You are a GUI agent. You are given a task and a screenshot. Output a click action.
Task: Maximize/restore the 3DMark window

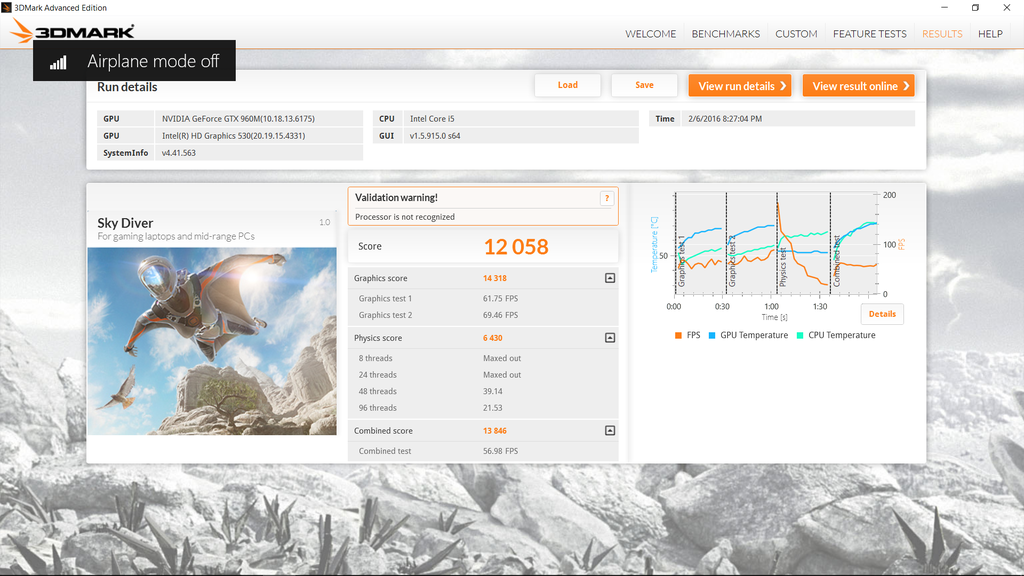[x=975, y=8]
